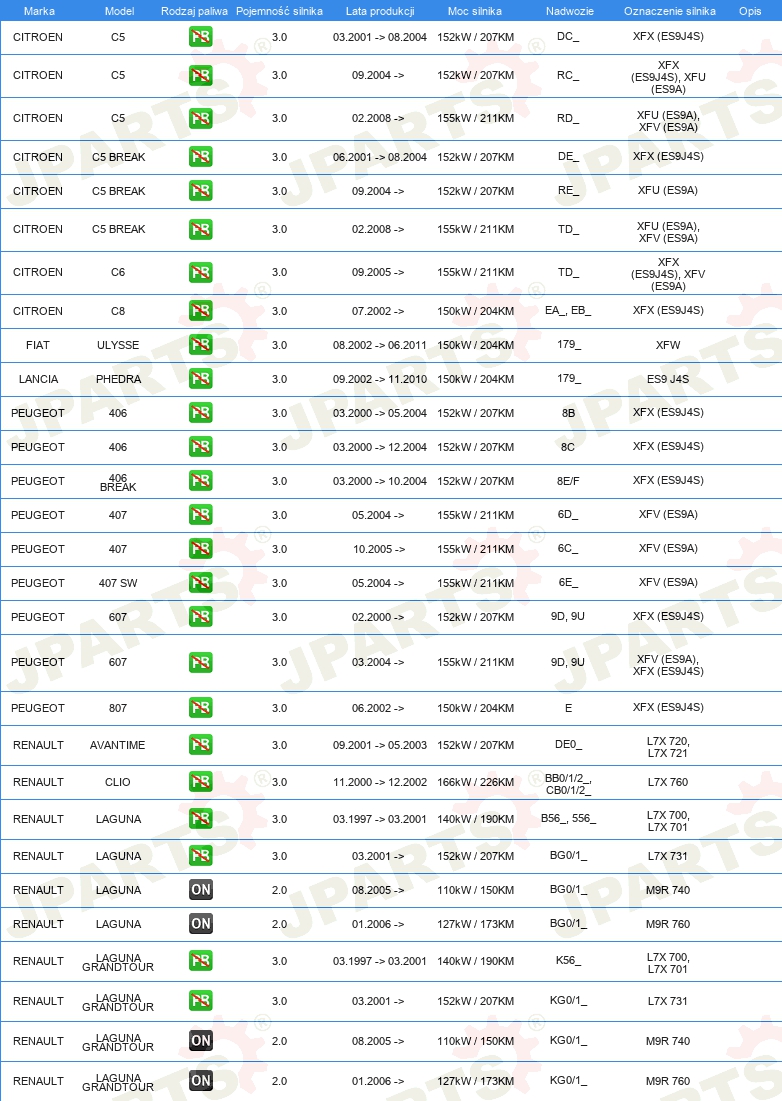Click the 6E_ body code cell

[569, 582]
